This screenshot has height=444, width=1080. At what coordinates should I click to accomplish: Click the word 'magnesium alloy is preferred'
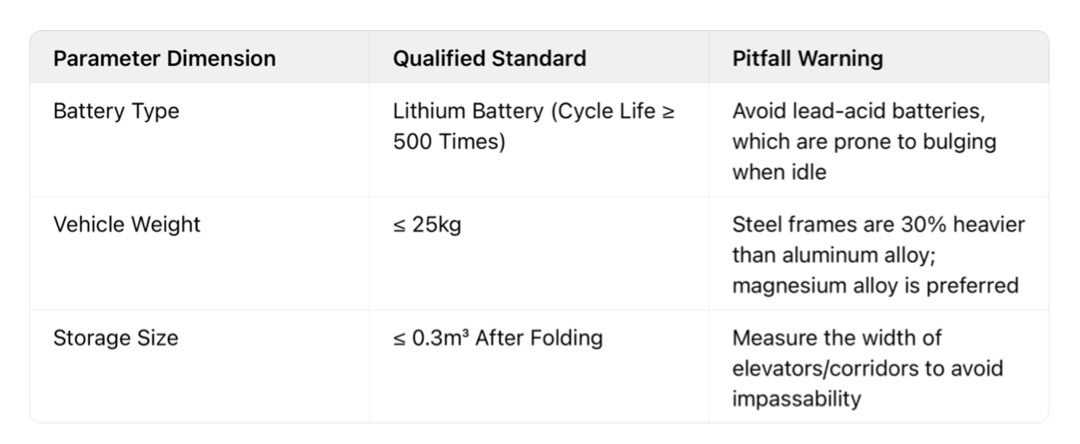coord(875,286)
